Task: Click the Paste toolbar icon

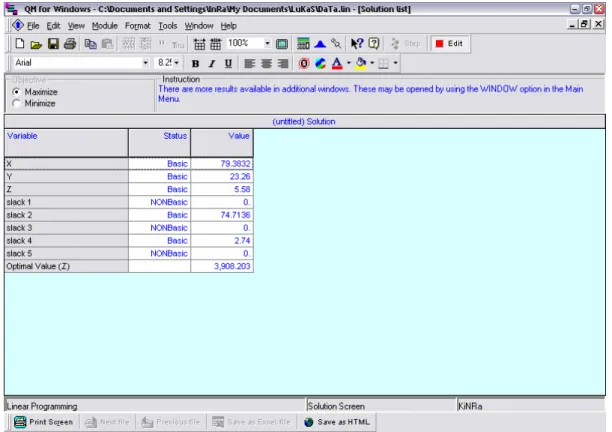Action: coord(107,44)
